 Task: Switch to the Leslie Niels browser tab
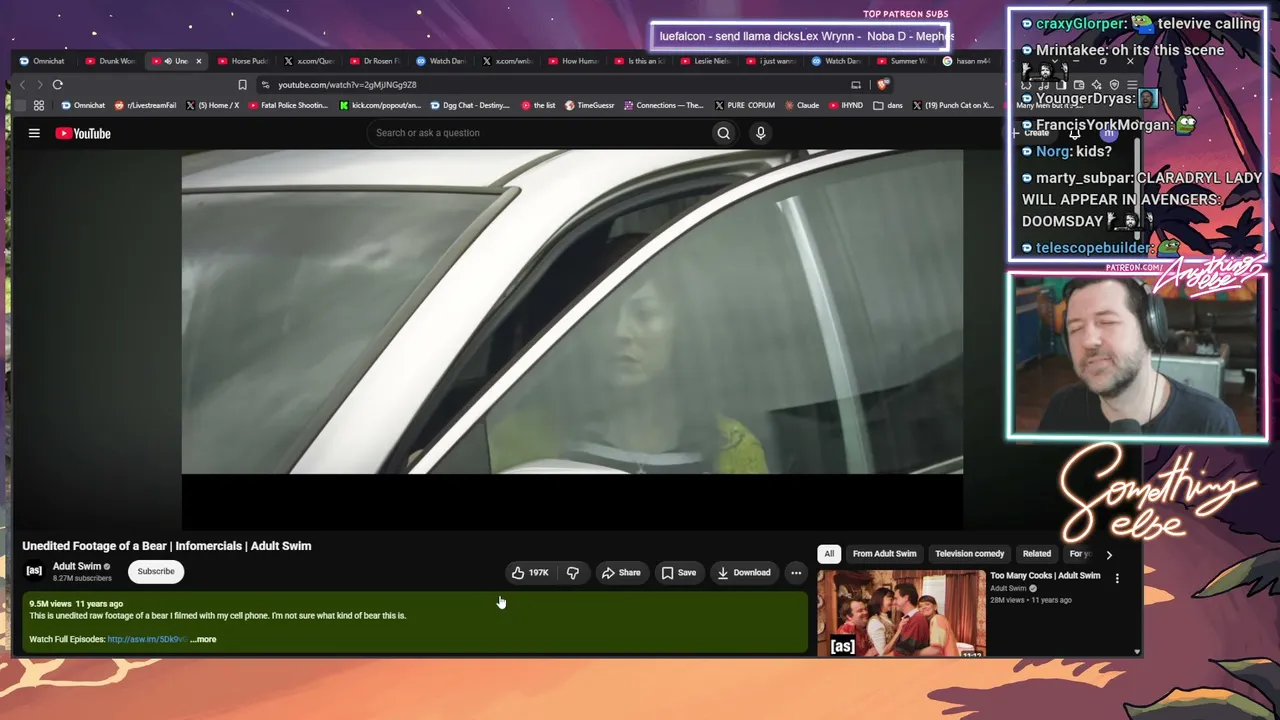coord(706,61)
